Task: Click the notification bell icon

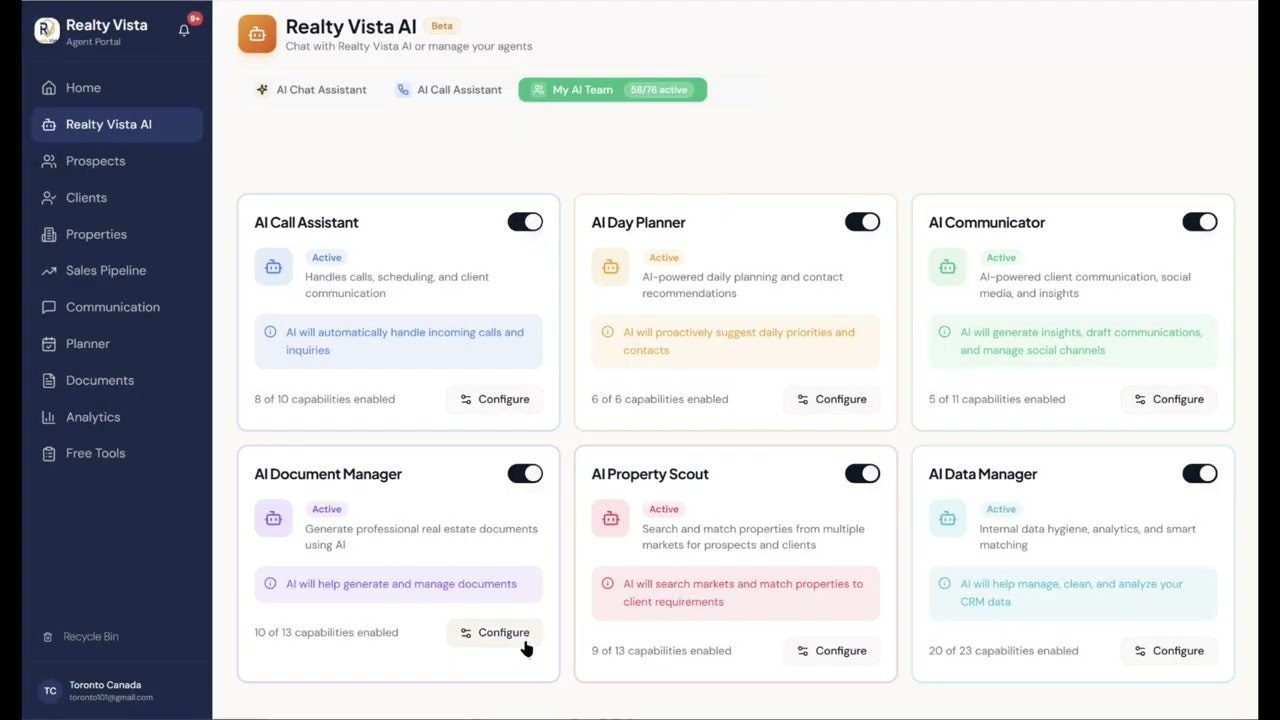Action: (184, 30)
